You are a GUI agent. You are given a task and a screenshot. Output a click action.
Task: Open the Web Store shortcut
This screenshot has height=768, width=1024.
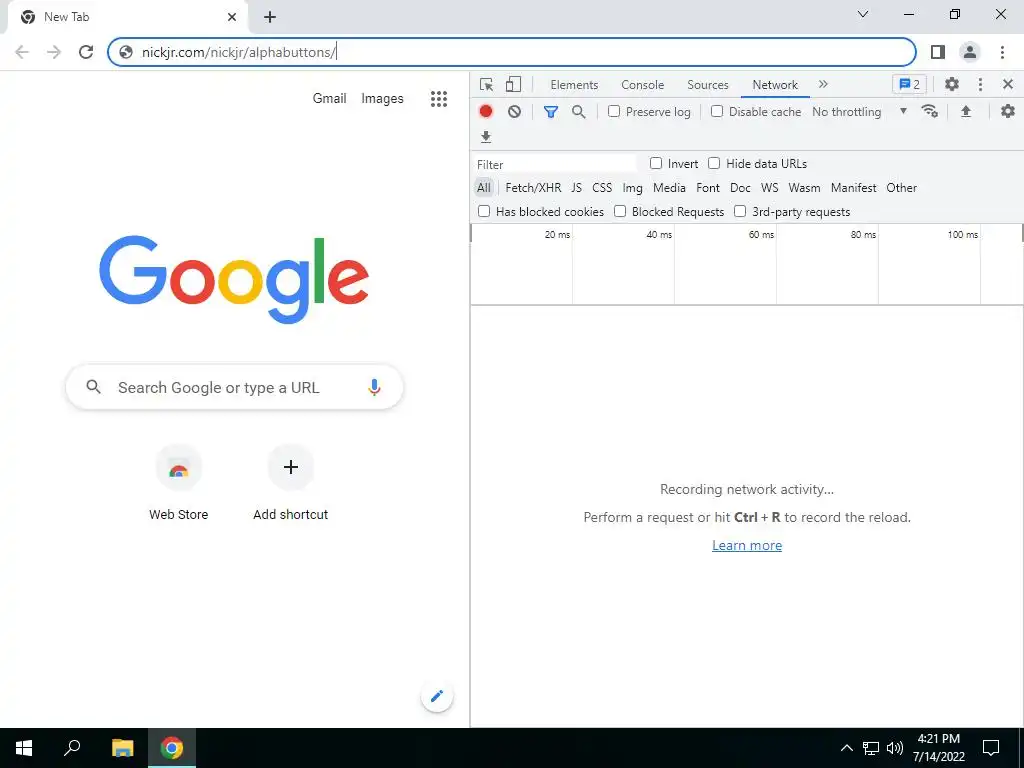(178, 483)
